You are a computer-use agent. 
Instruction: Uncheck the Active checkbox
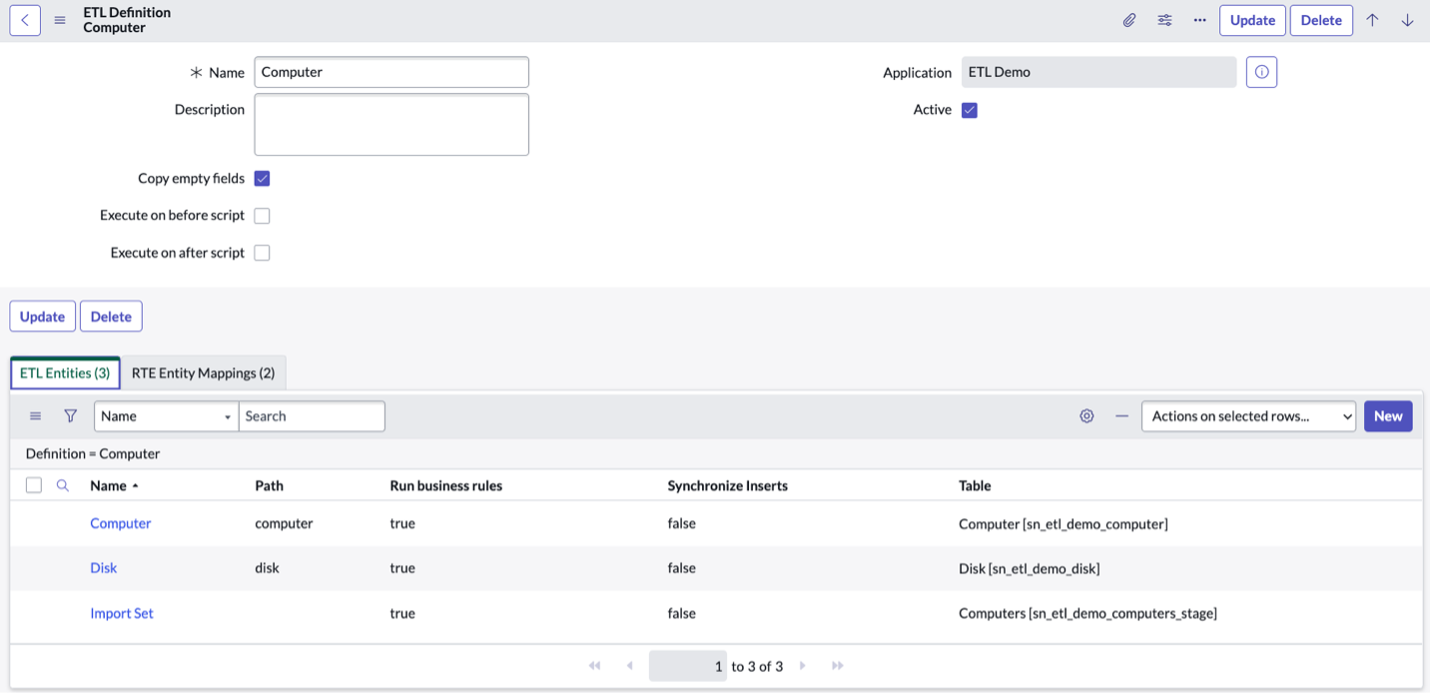pos(970,110)
